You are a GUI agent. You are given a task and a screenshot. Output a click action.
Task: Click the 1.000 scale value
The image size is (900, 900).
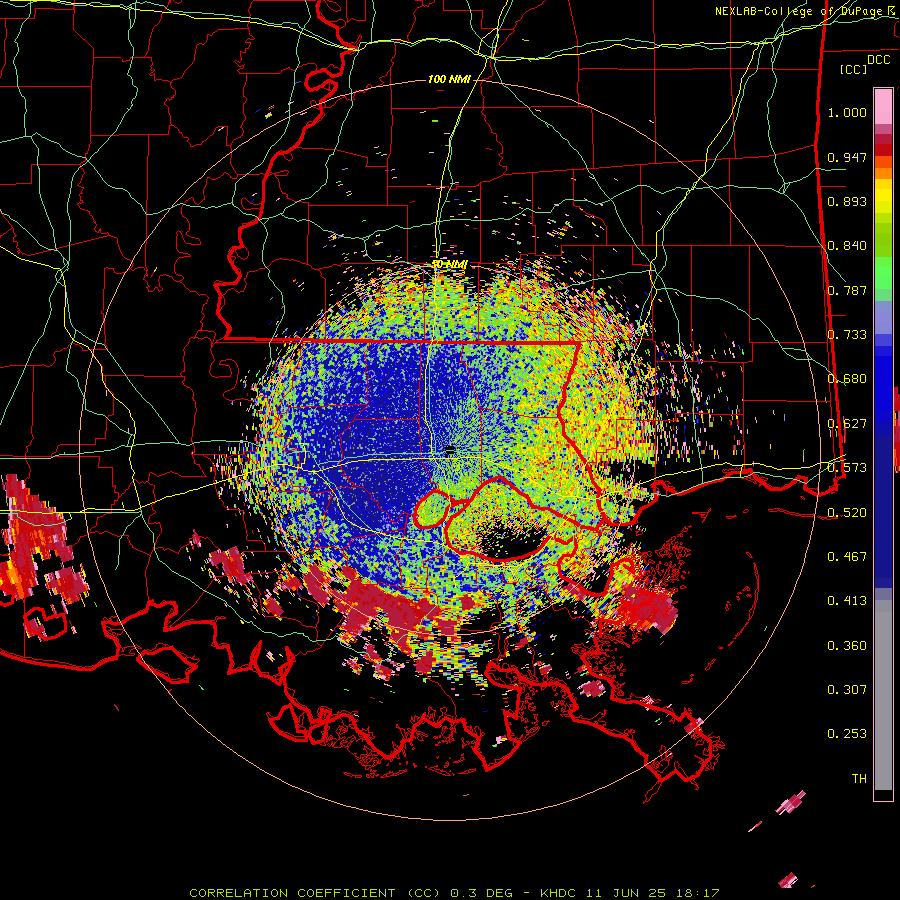click(x=847, y=112)
